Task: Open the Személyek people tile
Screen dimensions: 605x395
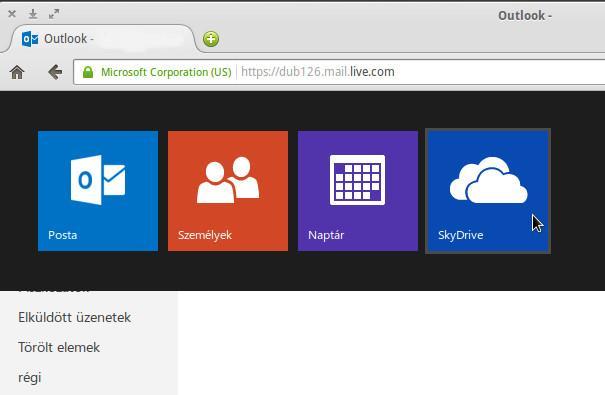Action: coord(228,191)
